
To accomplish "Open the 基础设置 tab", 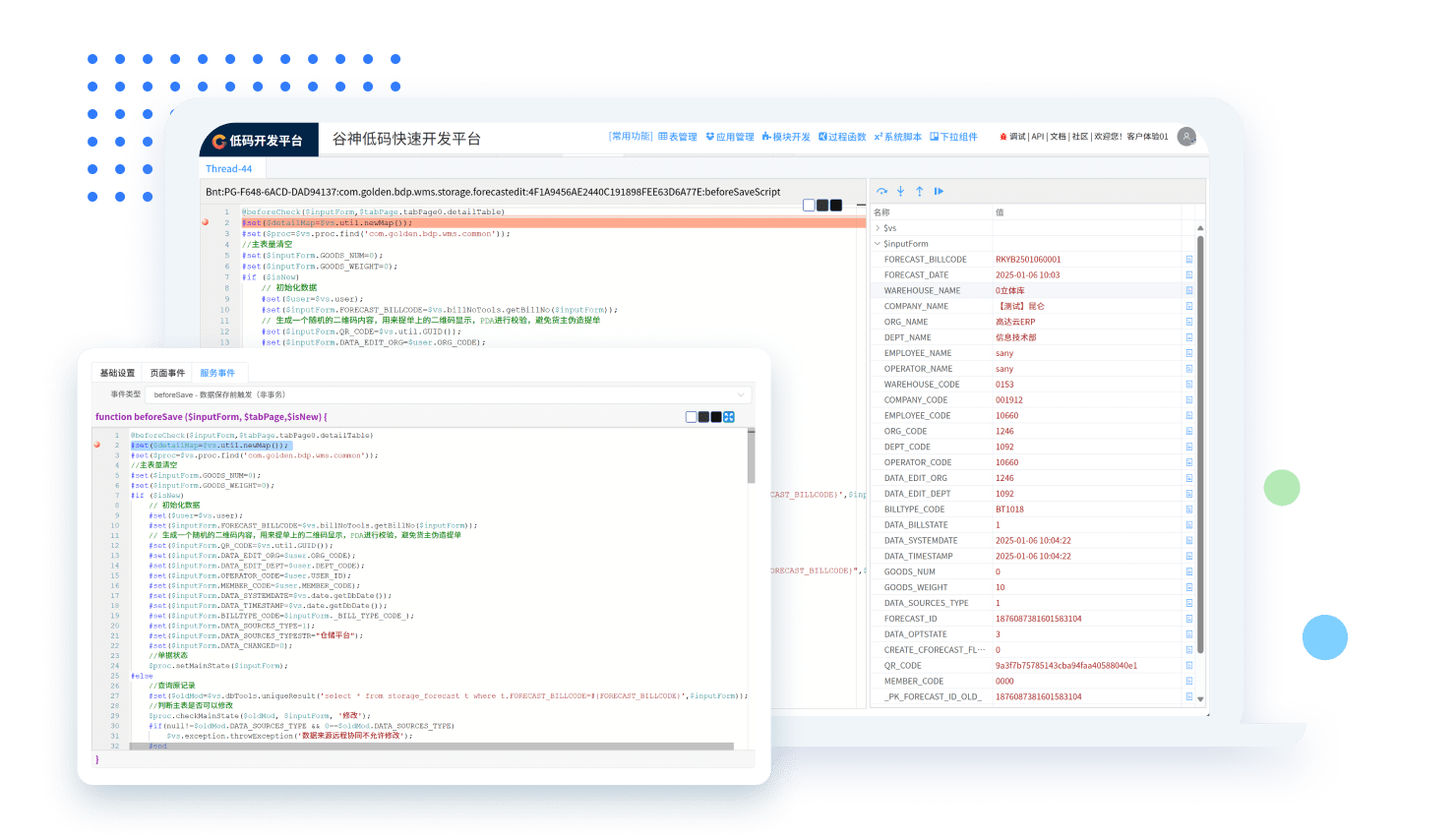I will [x=117, y=373].
